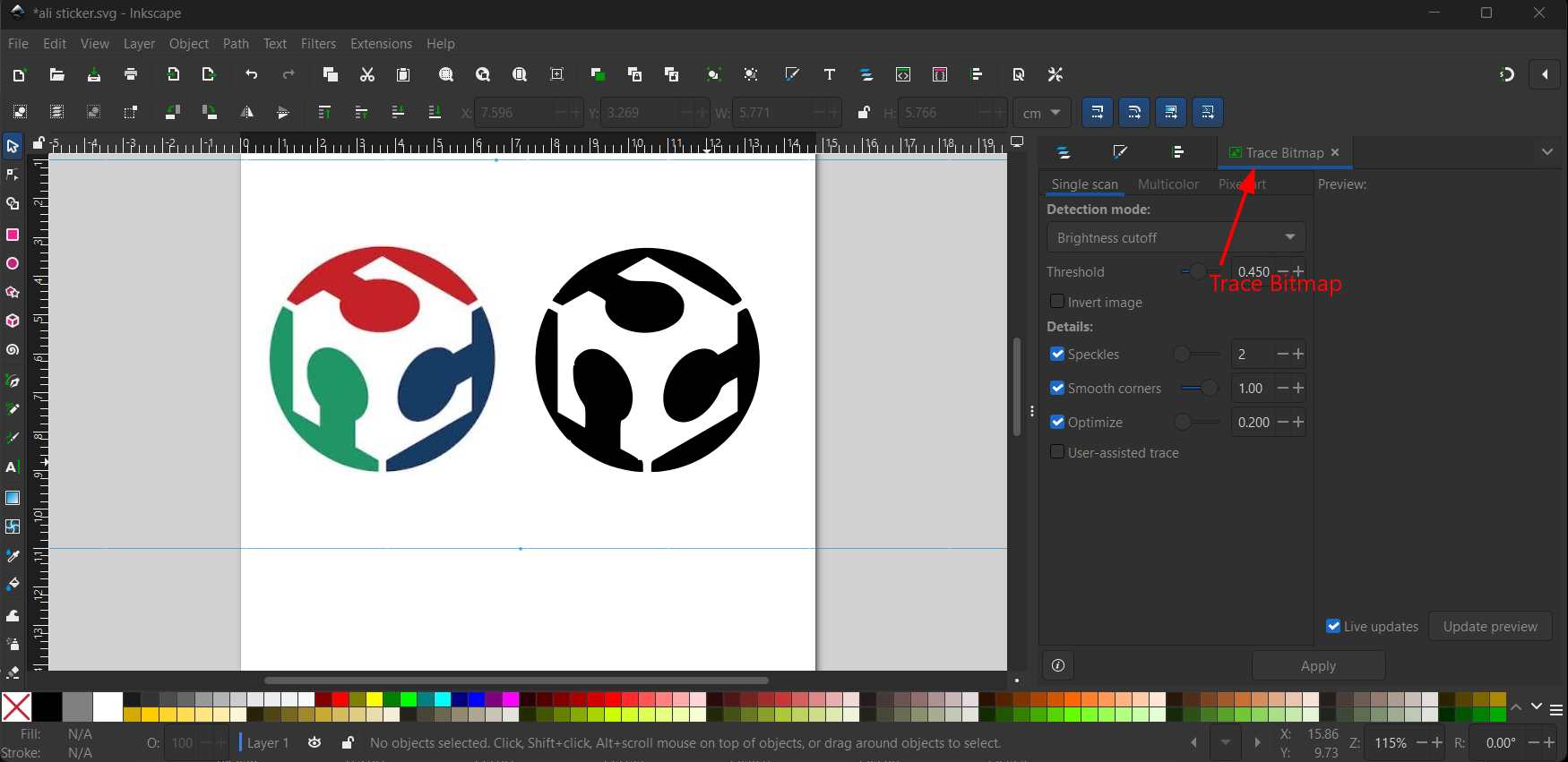Switch to the Multicolor tab
The height and width of the screenshot is (762, 1568).
1167,184
